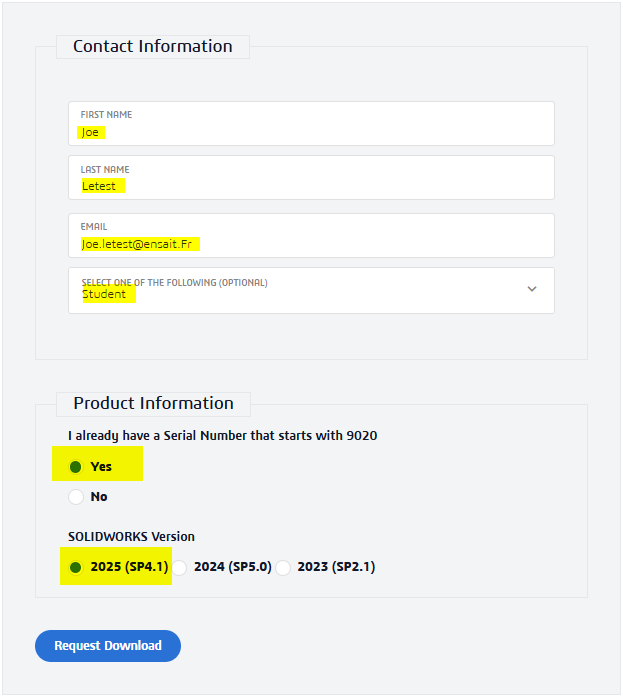
Task: Choose SOLIDWORKS version 2024 (SP5.0)
Action: click(x=180, y=567)
